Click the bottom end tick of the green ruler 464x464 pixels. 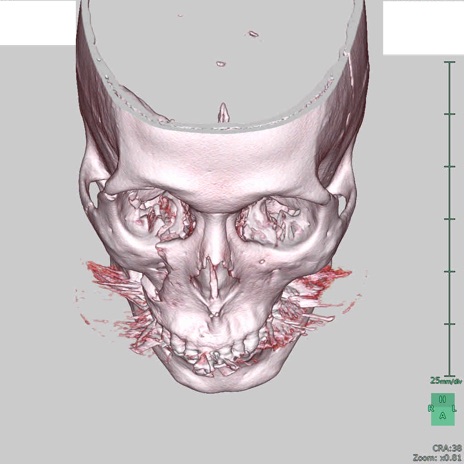[x=449, y=376]
